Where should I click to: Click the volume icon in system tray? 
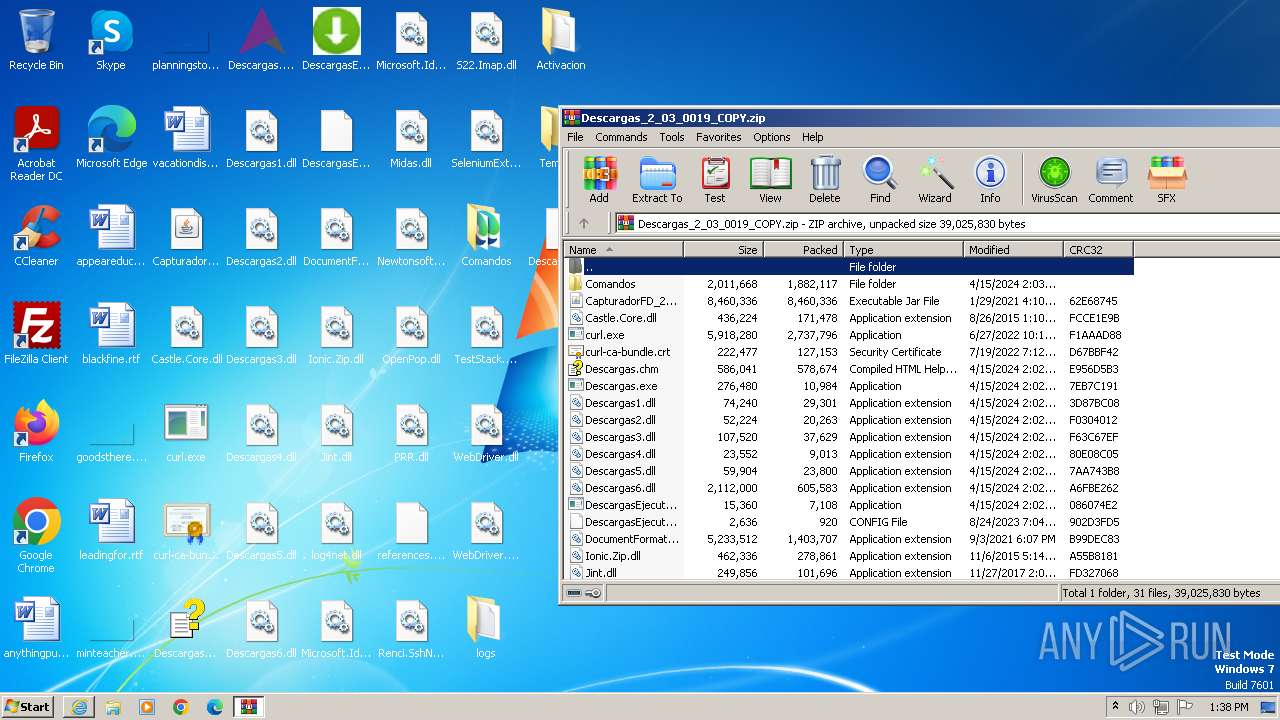pyautogui.click(x=1136, y=707)
